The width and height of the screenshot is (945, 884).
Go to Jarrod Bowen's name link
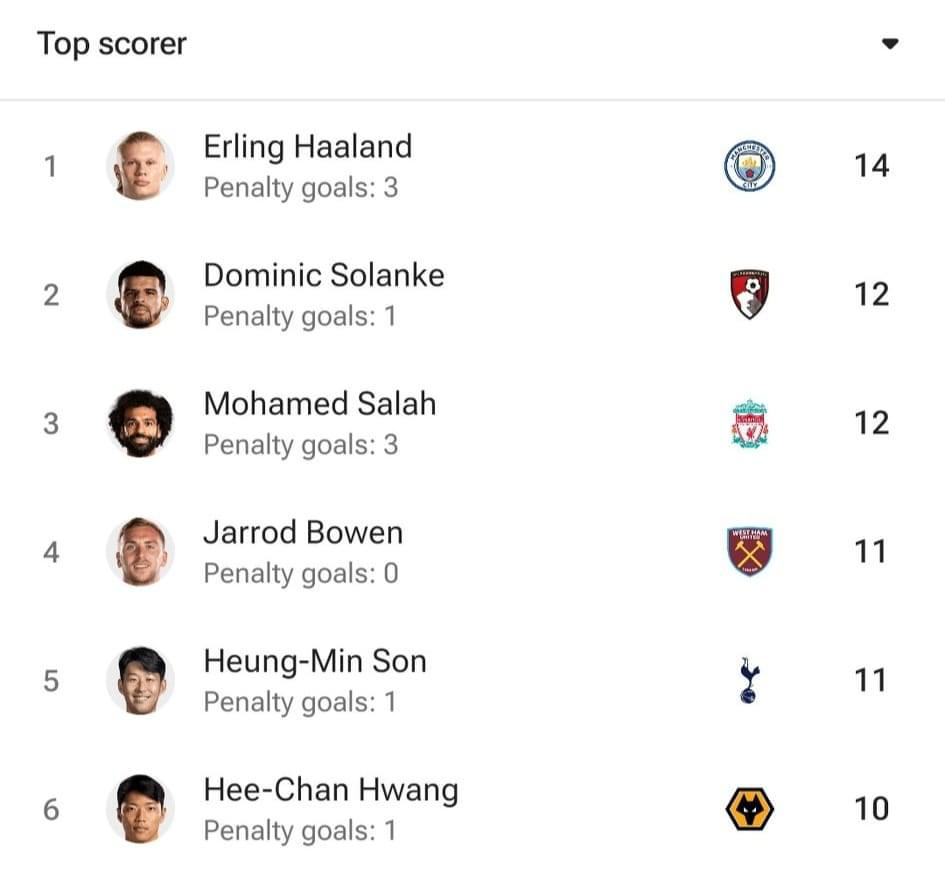tap(303, 533)
